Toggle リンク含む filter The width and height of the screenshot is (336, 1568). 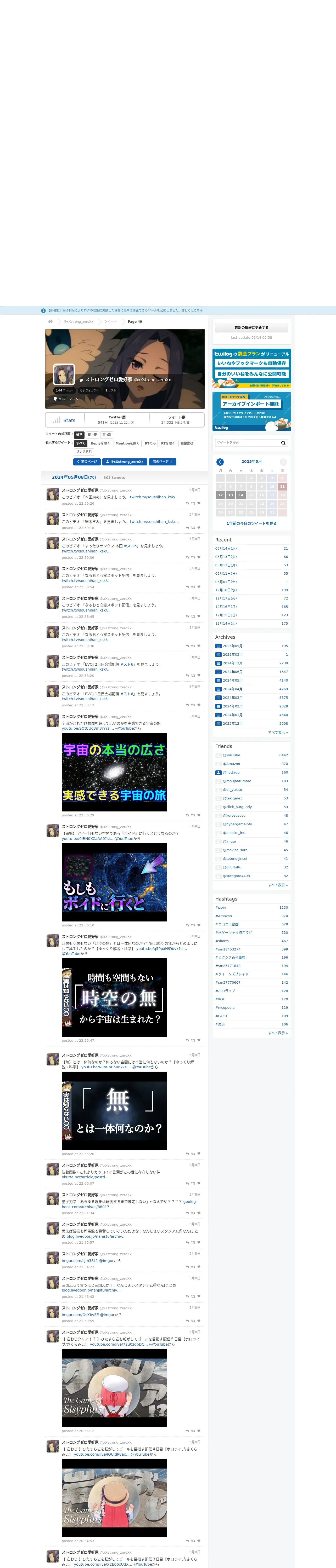point(84,452)
